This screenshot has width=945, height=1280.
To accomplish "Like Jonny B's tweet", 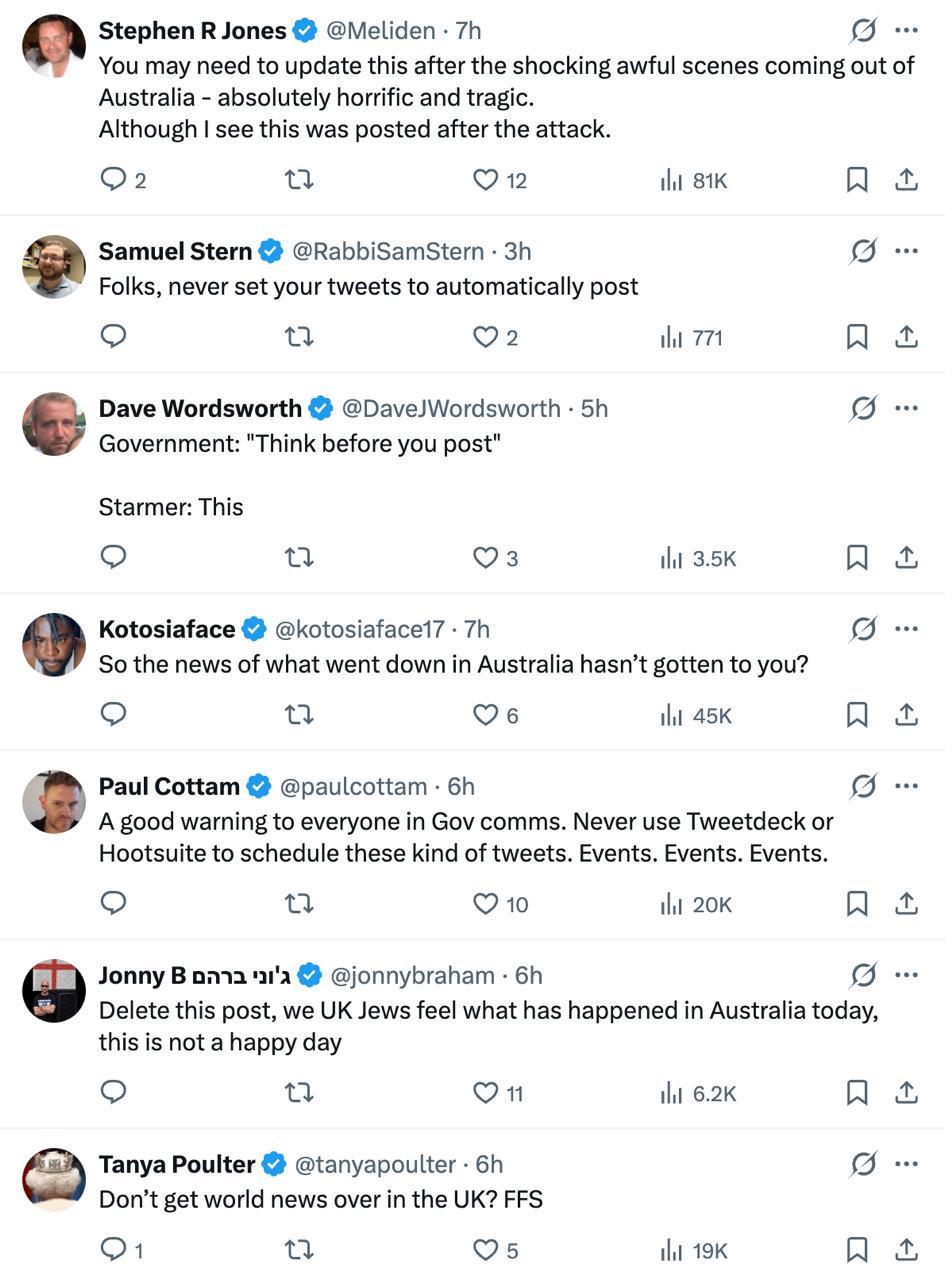I will tap(486, 1093).
